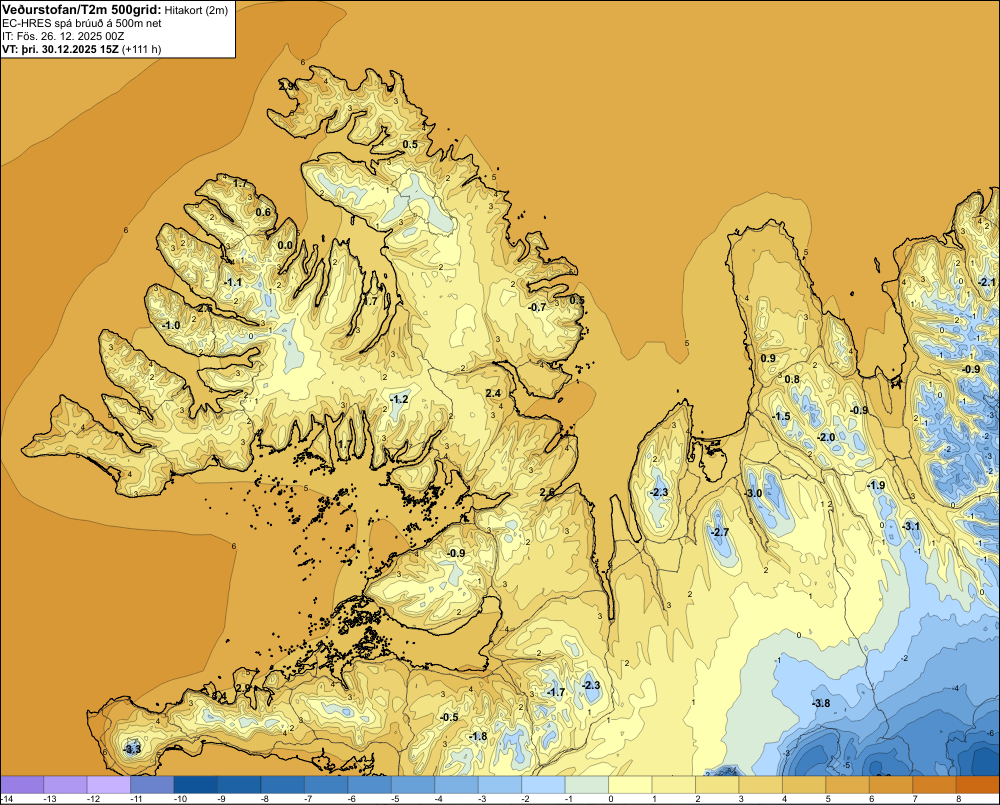This screenshot has width=1000, height=805.
Task: Click the "-1.5" temperature value on map
Action: tap(781, 416)
